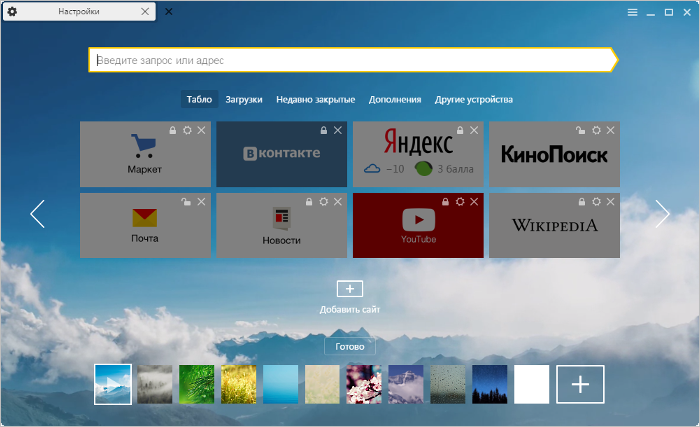Choose the animated mountain sky background thumbnail
Viewport: 700px width, 427px height.
113,384
